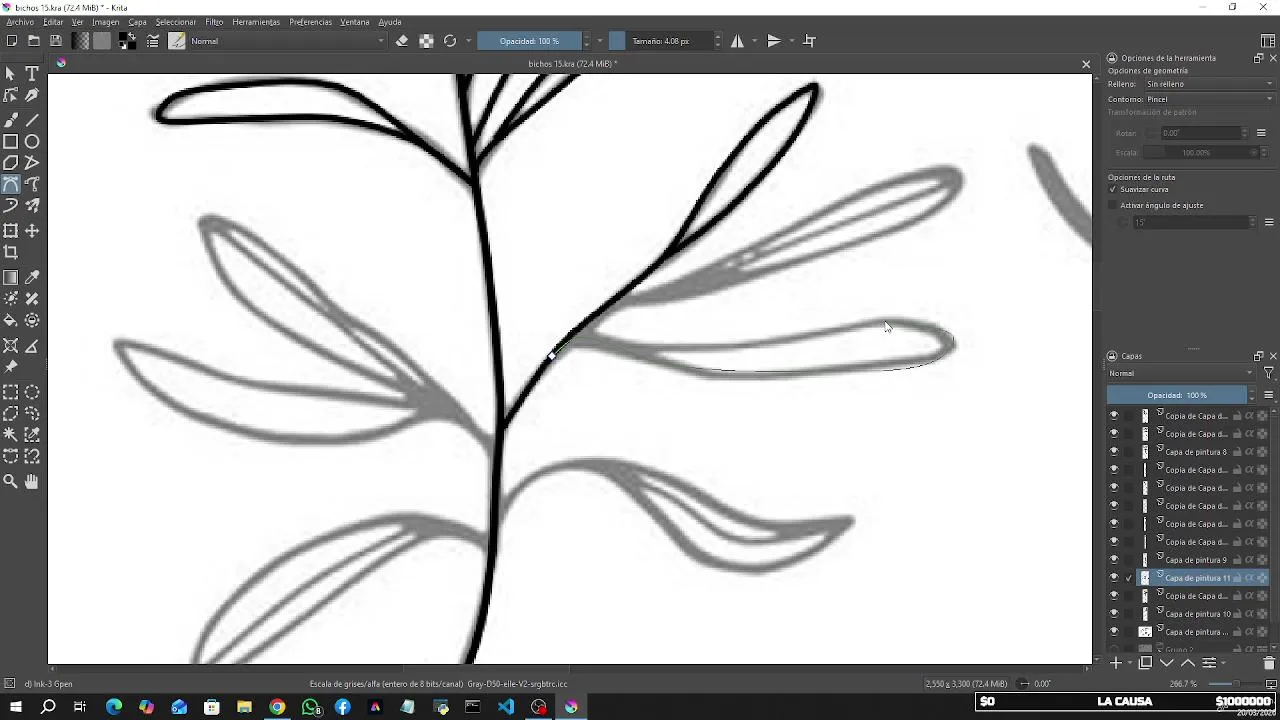Click the foreground/background color swatch
The height and width of the screenshot is (720, 1280).
point(127,41)
